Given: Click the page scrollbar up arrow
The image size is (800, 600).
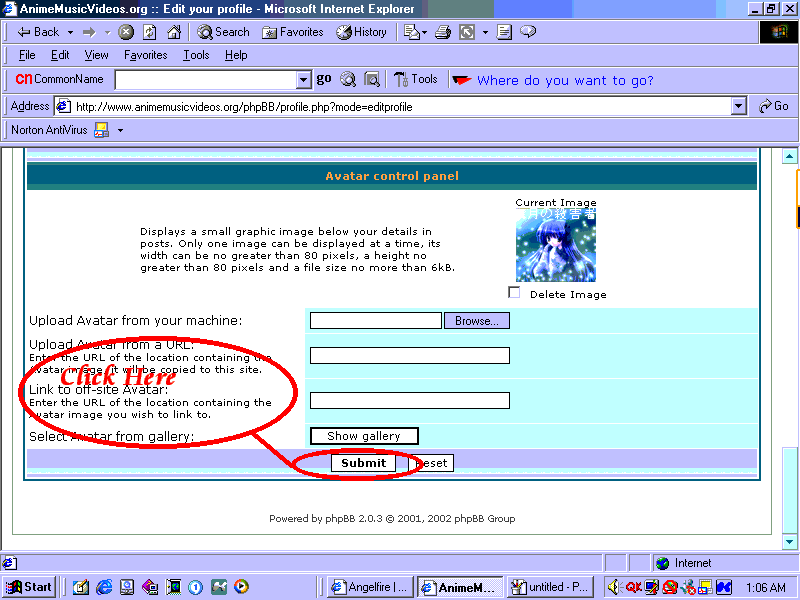Looking at the screenshot, I should click(789, 156).
